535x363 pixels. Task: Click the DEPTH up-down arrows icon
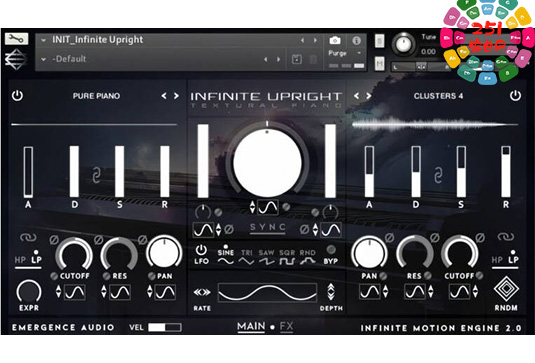click(x=331, y=292)
